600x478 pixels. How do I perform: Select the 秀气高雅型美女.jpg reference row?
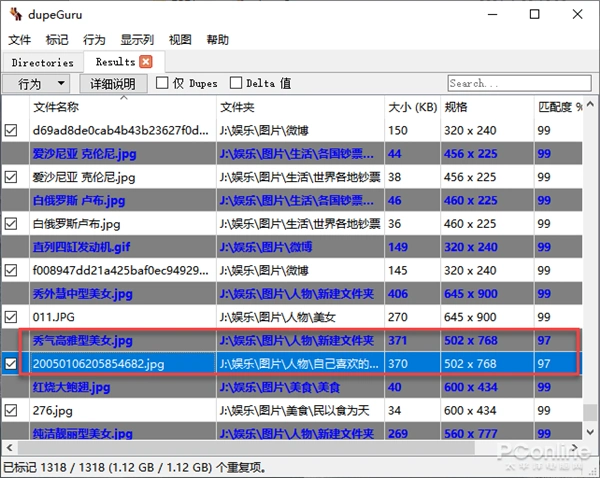pyautogui.click(x=120, y=341)
